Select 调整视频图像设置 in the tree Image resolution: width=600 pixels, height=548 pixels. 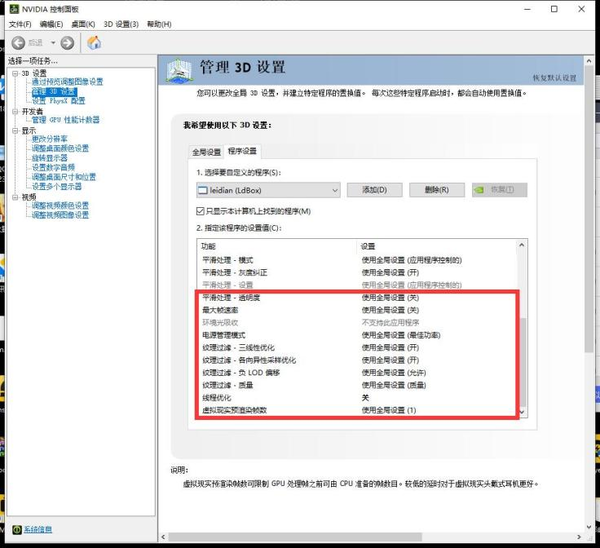click(60, 215)
